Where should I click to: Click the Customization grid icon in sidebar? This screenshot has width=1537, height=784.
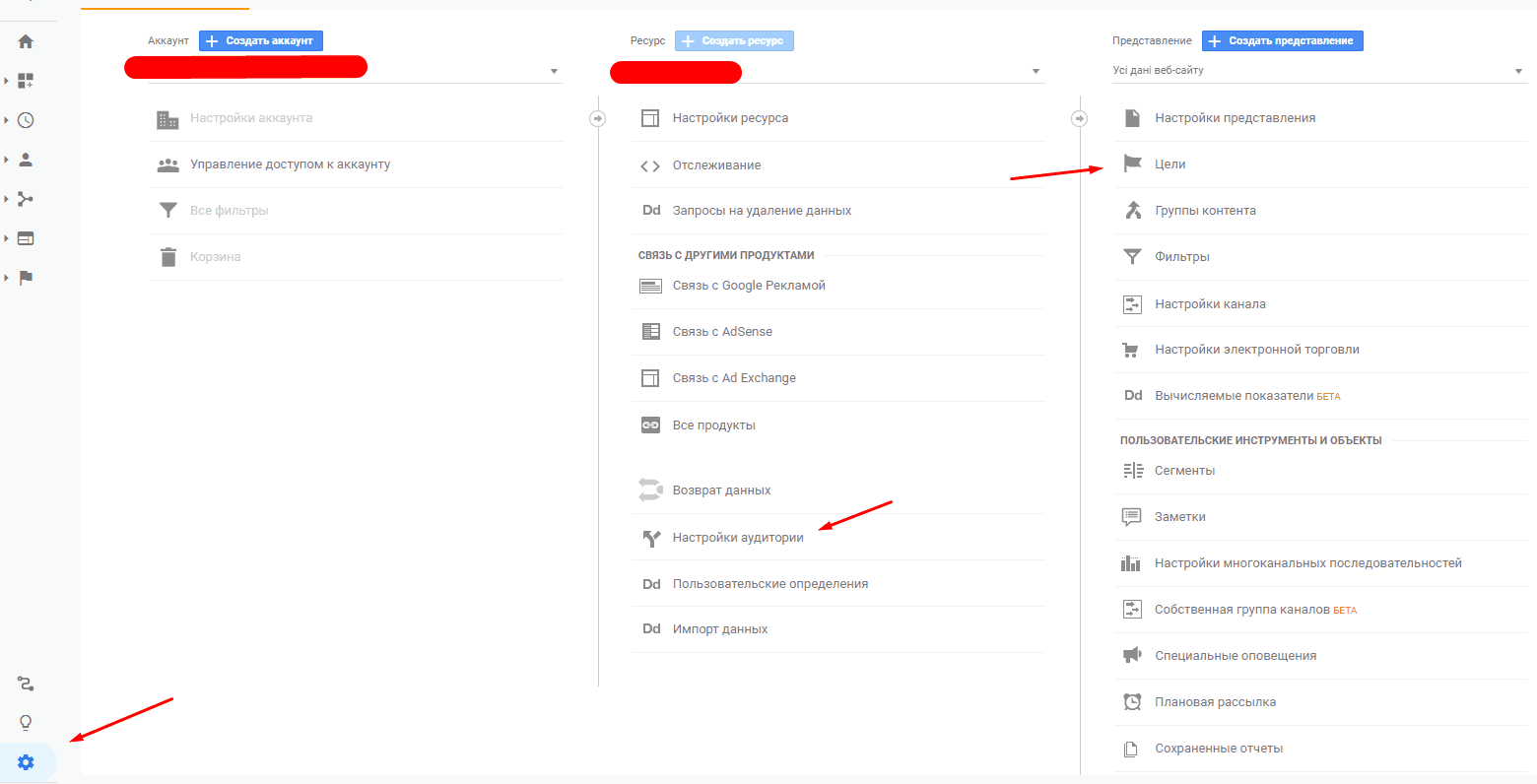(x=27, y=80)
